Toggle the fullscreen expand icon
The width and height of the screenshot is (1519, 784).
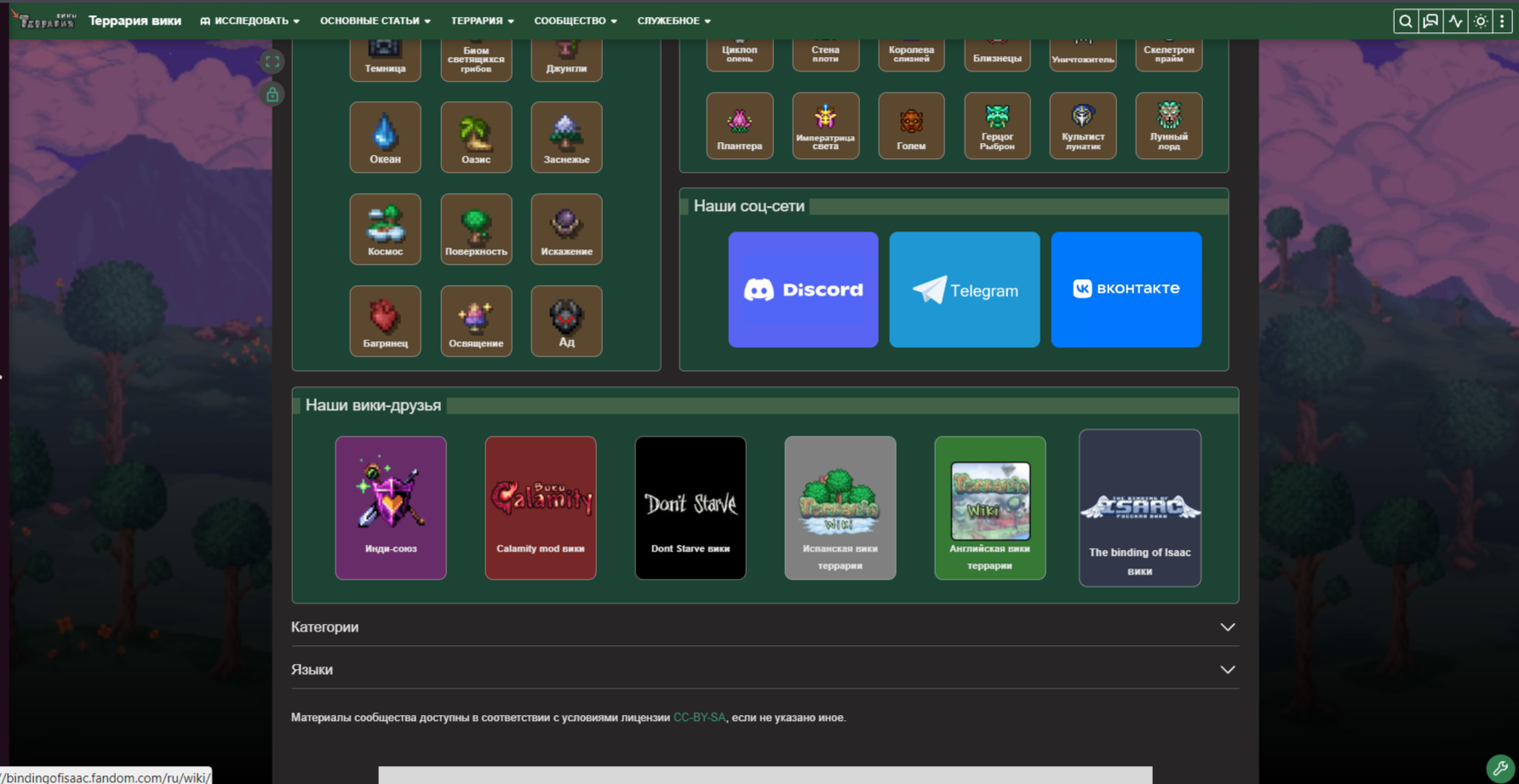tap(272, 61)
